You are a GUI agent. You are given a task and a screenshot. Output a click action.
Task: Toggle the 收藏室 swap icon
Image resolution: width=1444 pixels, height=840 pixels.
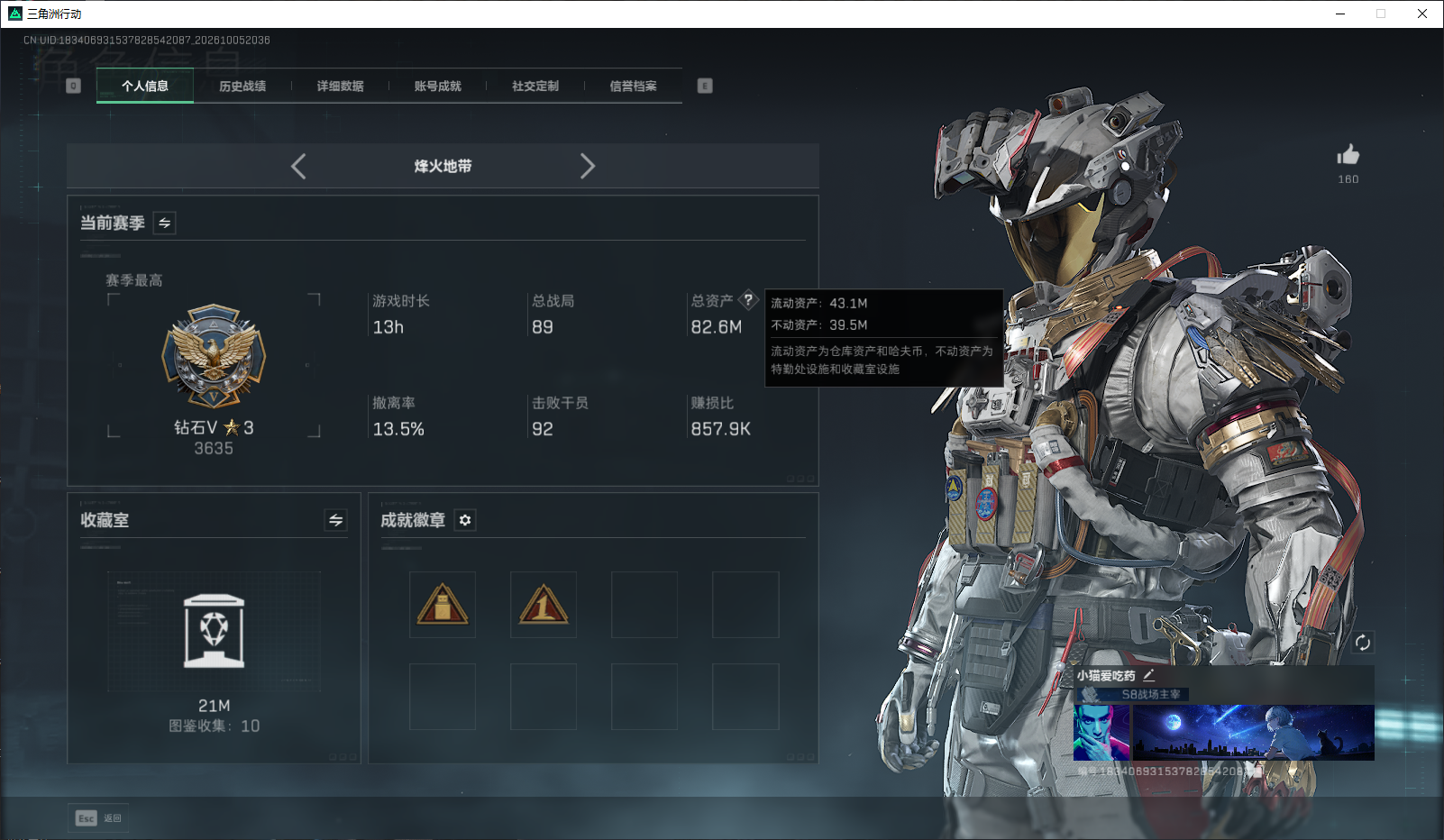point(335,520)
